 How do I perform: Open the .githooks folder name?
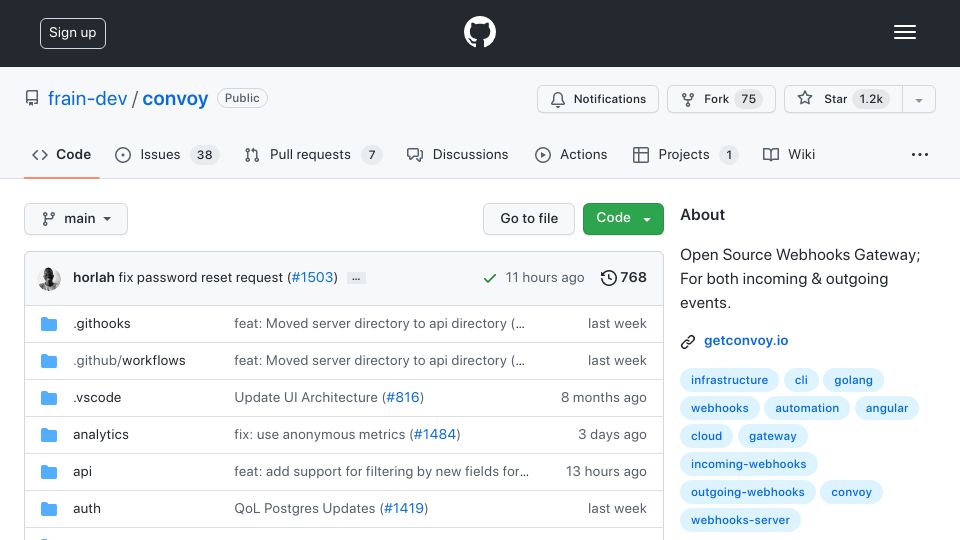coord(102,323)
